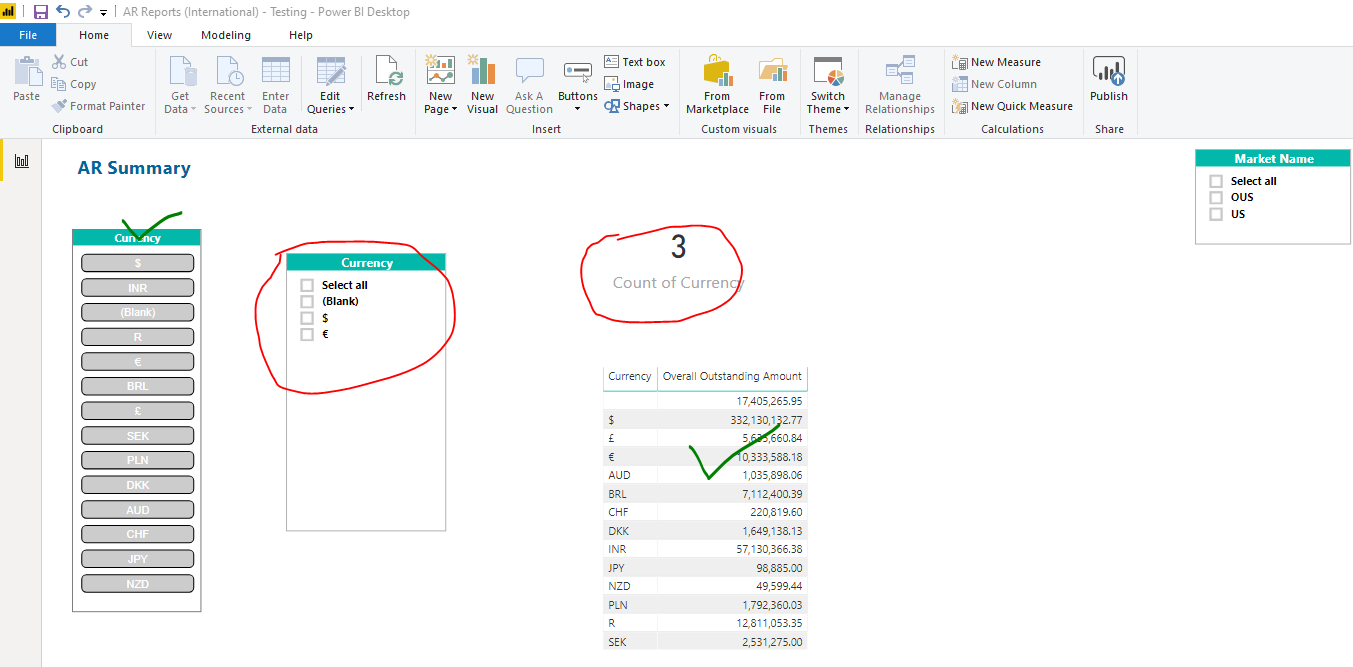Viewport: 1353px width, 667px height.
Task: Add a New Column calculation
Action: pos(994,84)
